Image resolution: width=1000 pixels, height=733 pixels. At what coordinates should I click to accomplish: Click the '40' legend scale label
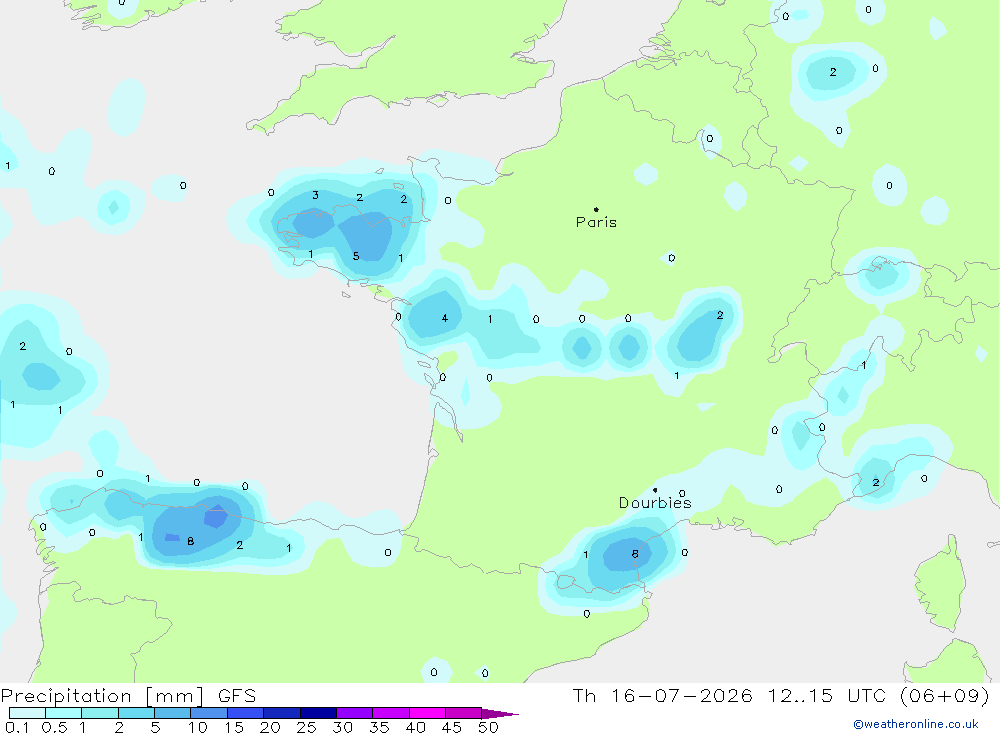pos(415,727)
